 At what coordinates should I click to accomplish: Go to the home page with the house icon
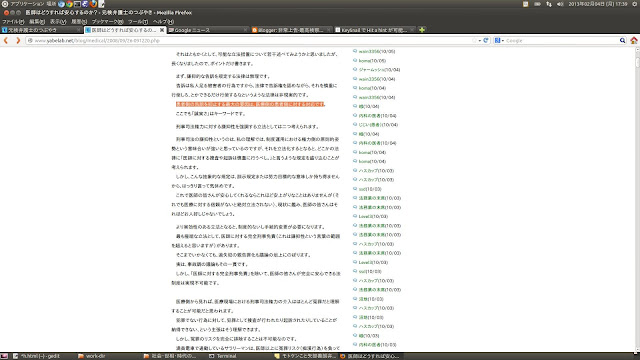coord(634,40)
